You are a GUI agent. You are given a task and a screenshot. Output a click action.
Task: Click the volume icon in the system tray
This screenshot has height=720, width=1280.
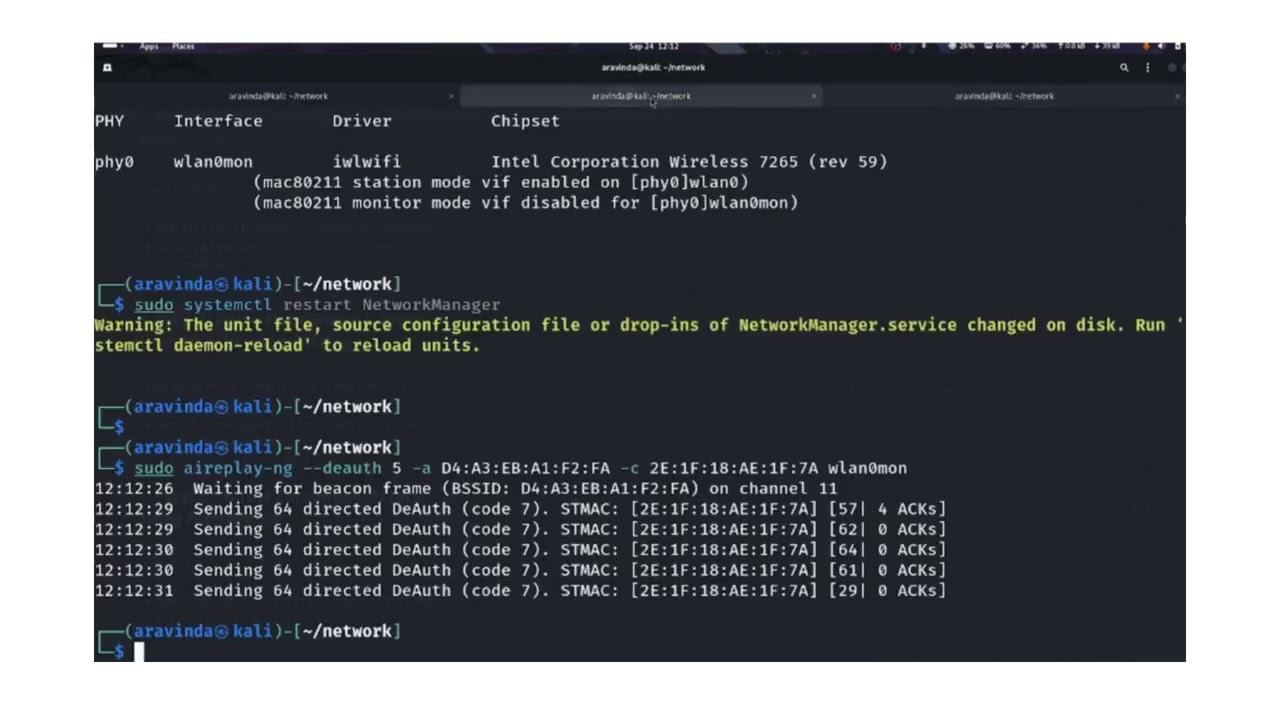click(1161, 46)
